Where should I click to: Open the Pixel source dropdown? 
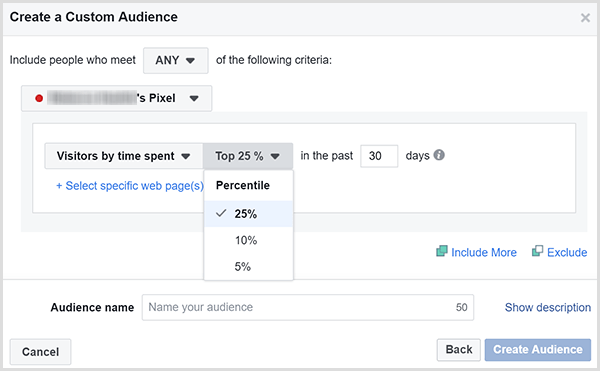[x=116, y=98]
